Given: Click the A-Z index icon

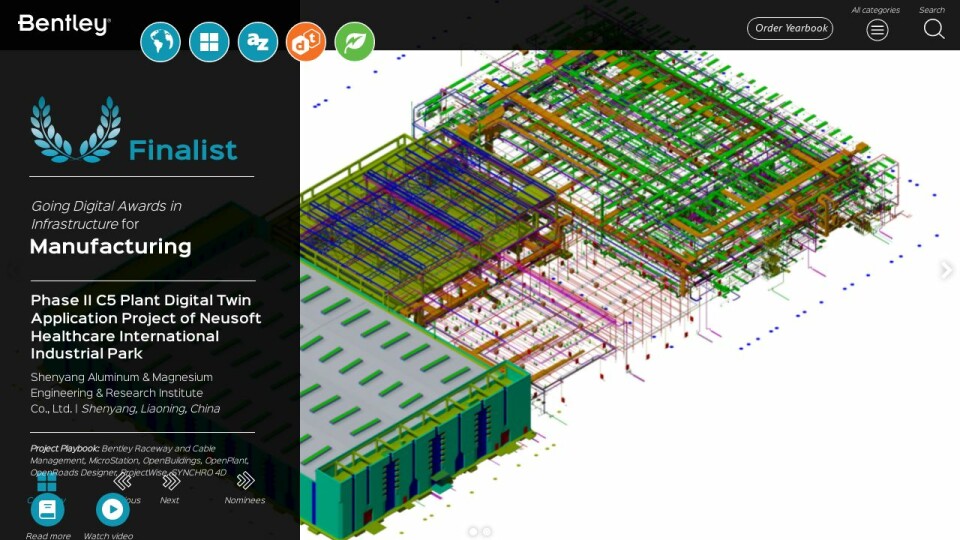Looking at the screenshot, I should [x=258, y=42].
